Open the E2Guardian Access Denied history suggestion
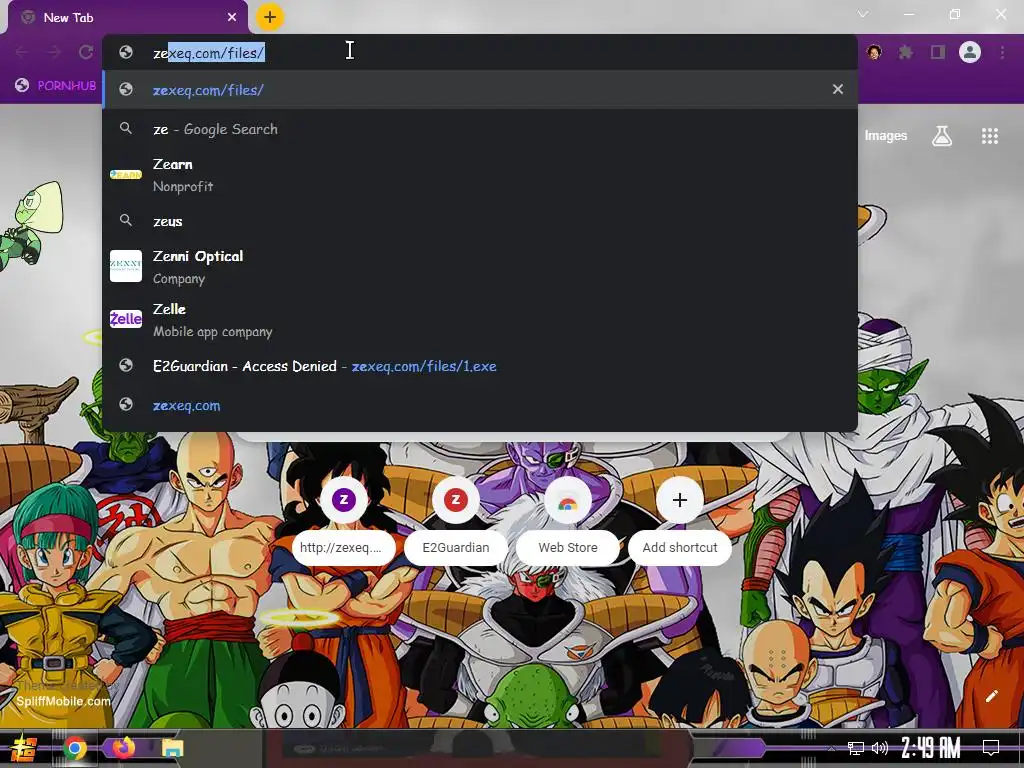Viewport: 1024px width, 768px height. point(479,366)
